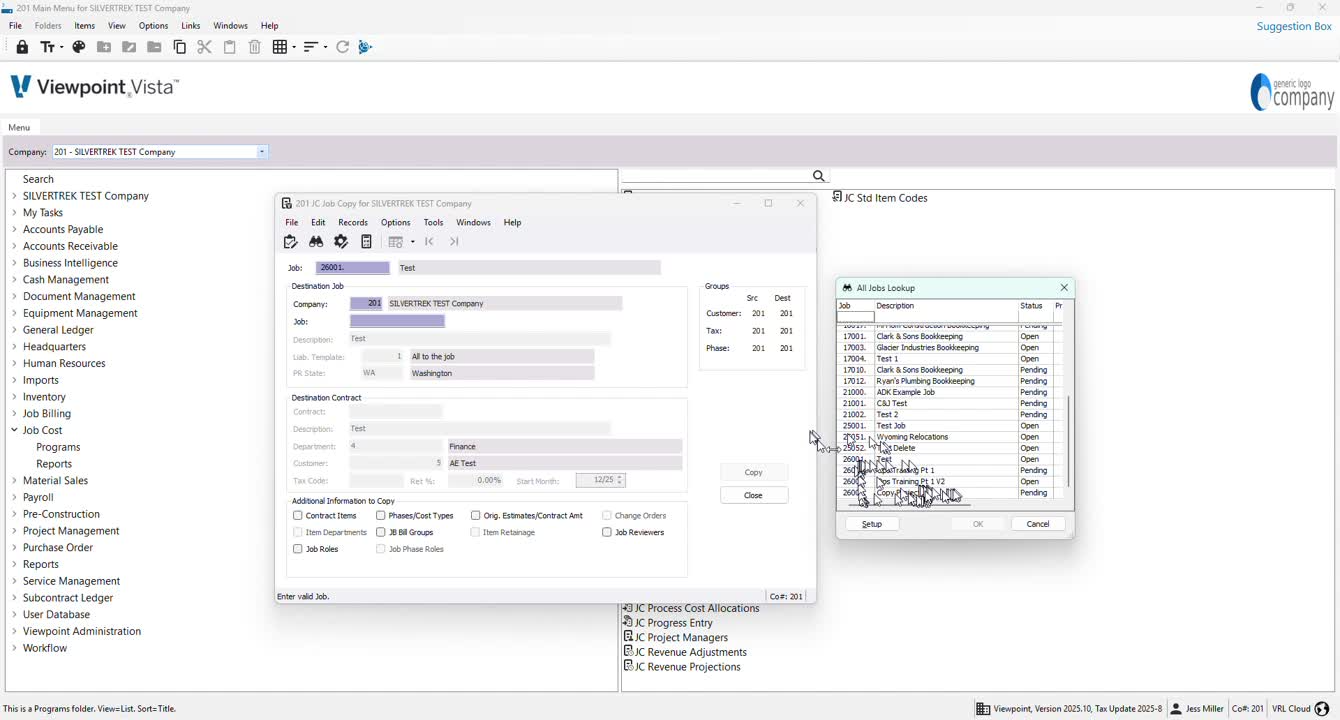Click the VRL Cloud icon in status bar
This screenshot has height=720, width=1340.
click(x=1322, y=709)
